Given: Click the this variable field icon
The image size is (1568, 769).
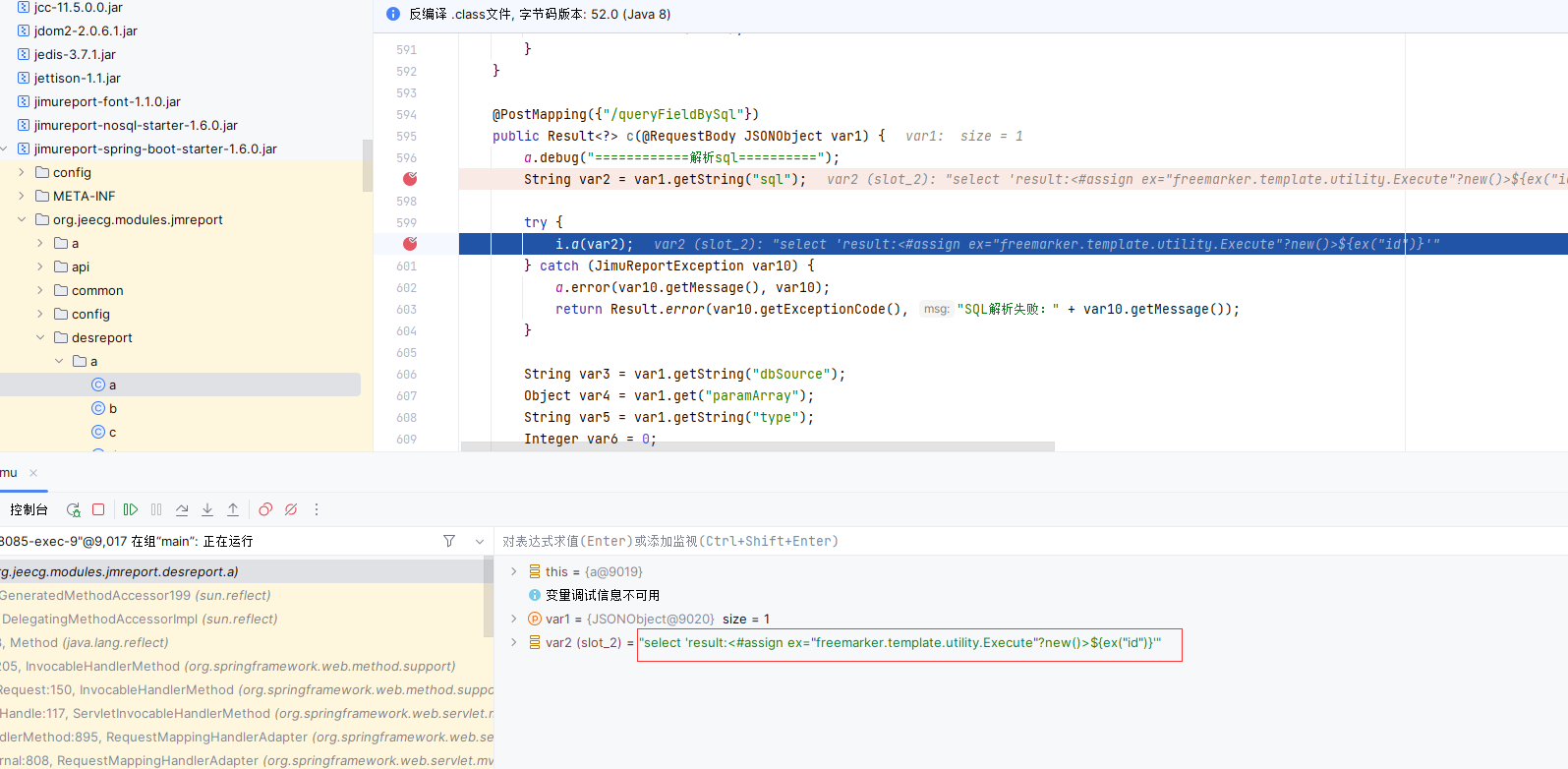Looking at the screenshot, I should [x=535, y=571].
